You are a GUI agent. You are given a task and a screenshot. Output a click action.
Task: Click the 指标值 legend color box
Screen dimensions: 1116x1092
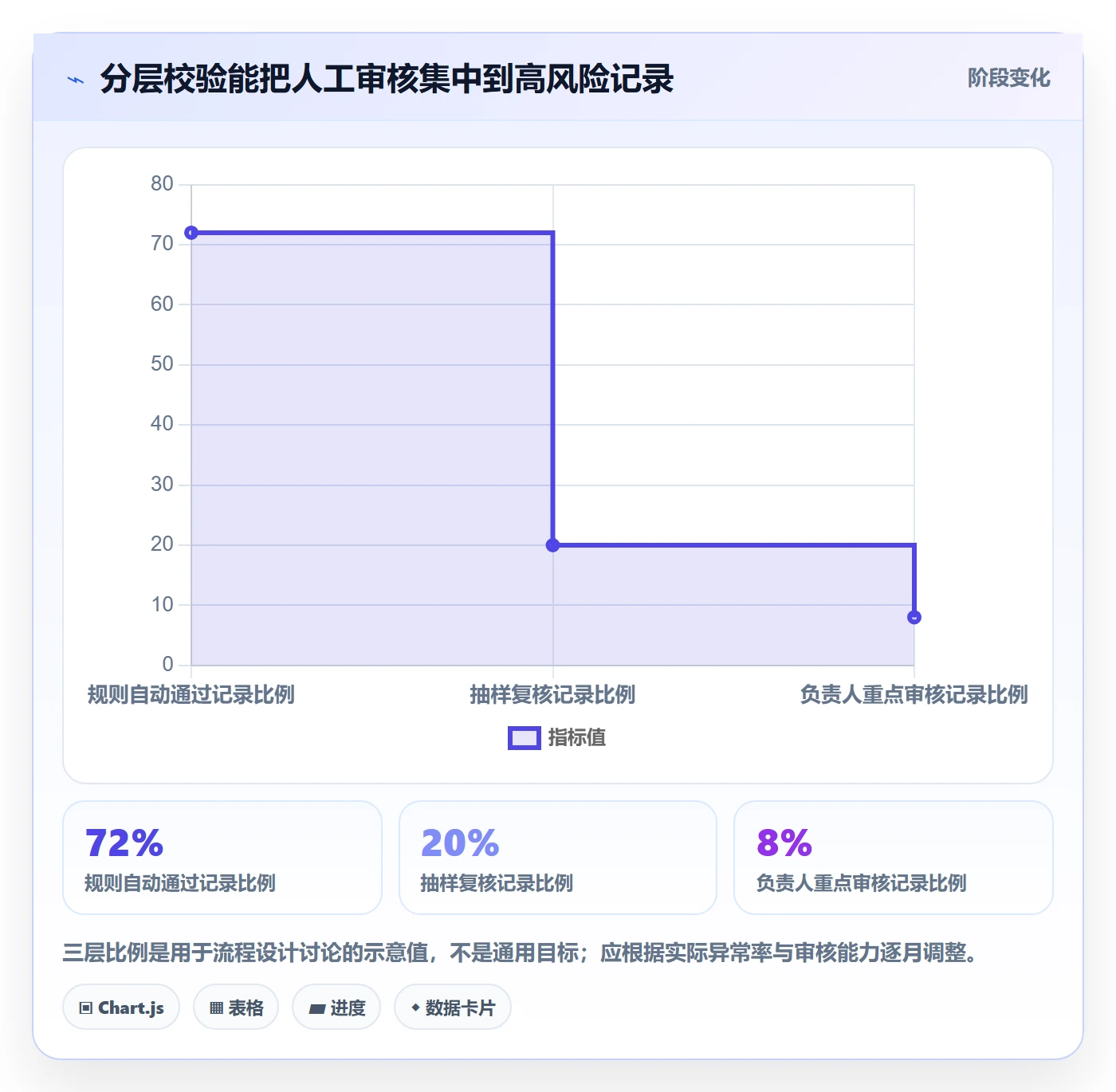[525, 738]
